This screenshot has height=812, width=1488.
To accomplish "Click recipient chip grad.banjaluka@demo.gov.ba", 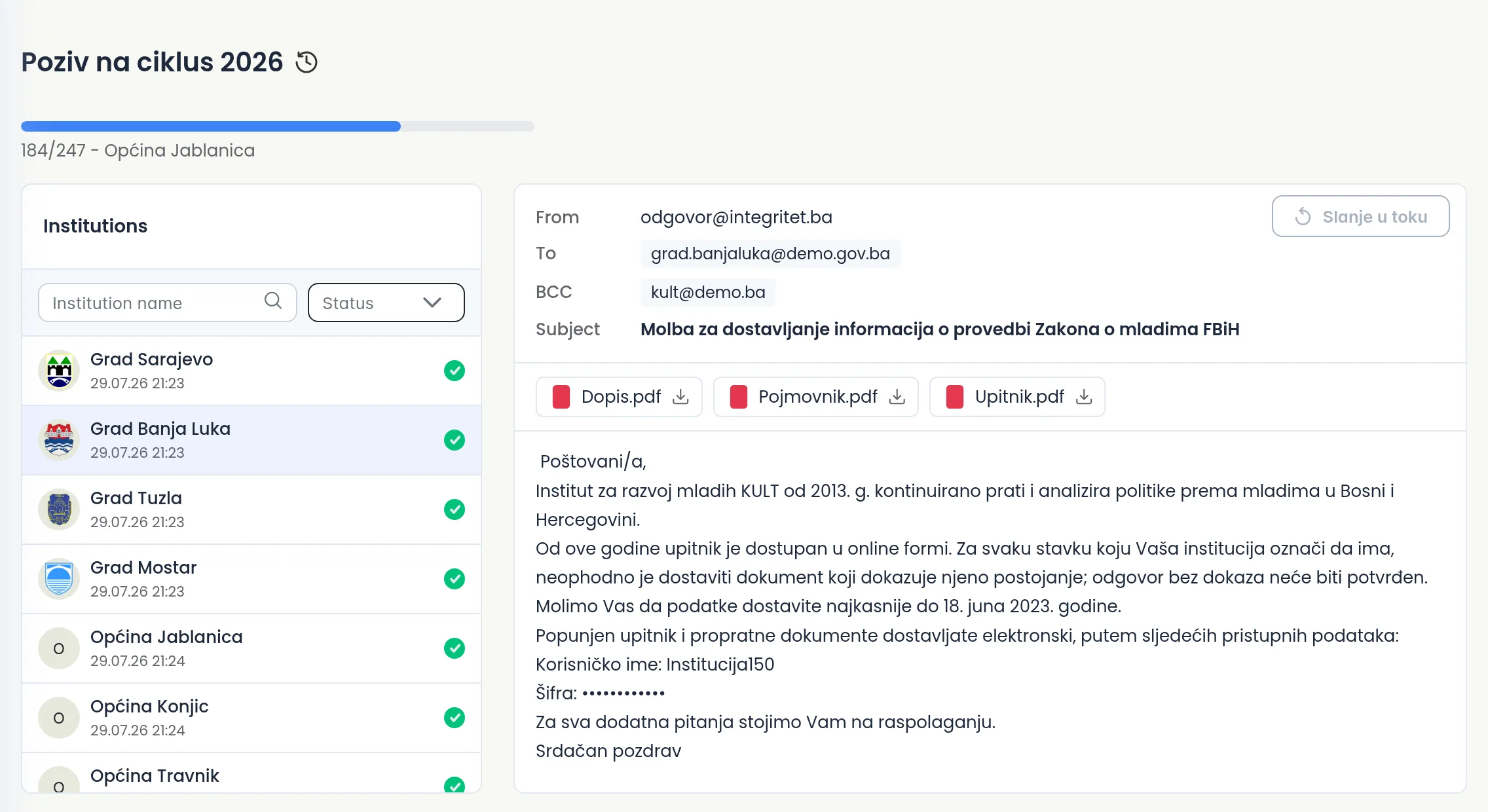I will coord(770,253).
